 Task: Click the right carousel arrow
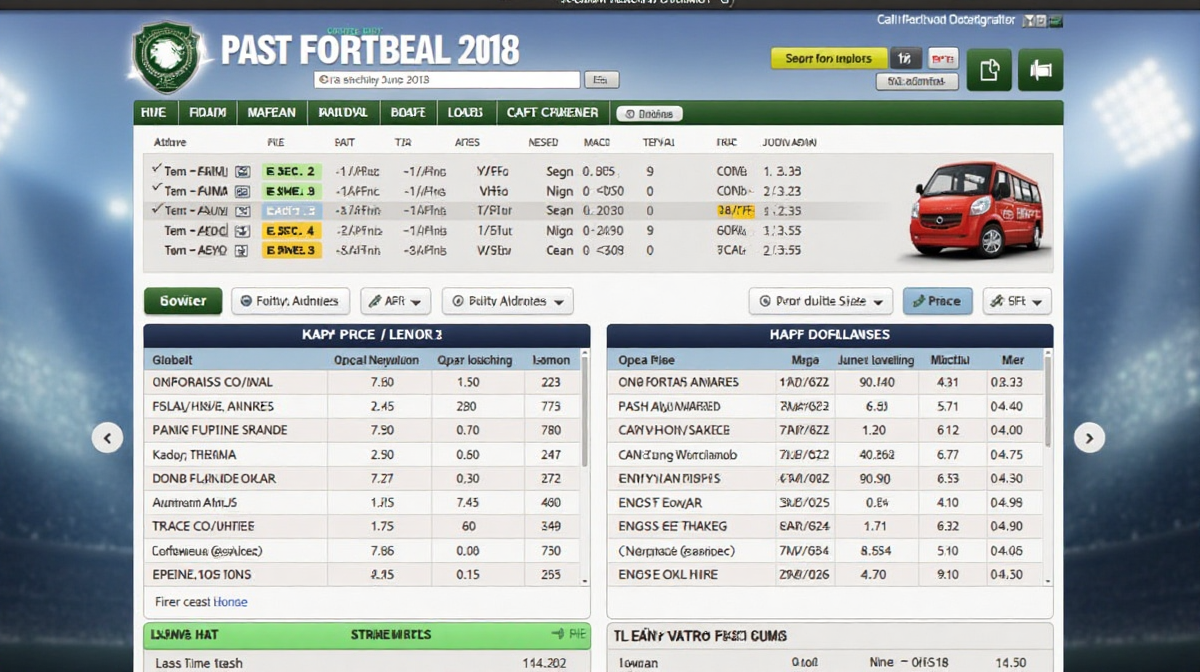click(1089, 437)
